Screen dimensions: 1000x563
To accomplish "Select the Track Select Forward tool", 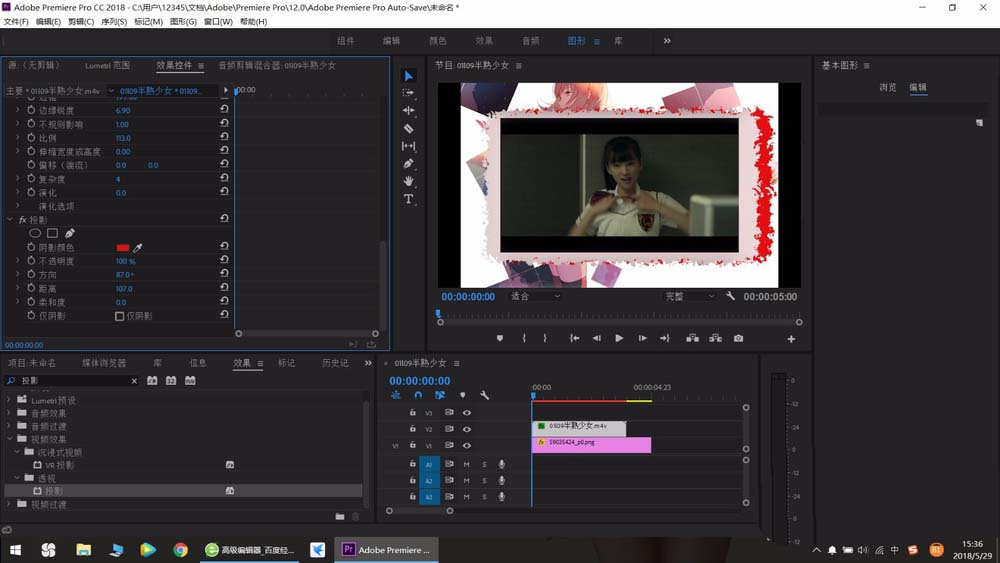I will click(408, 93).
